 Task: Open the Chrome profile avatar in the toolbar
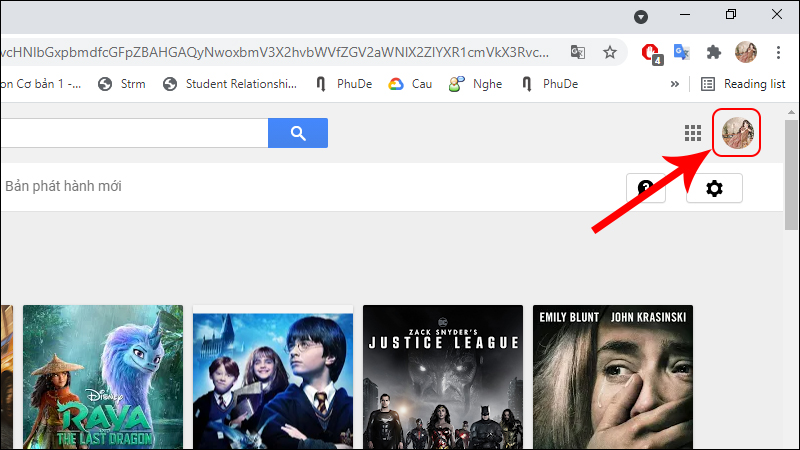point(745,52)
